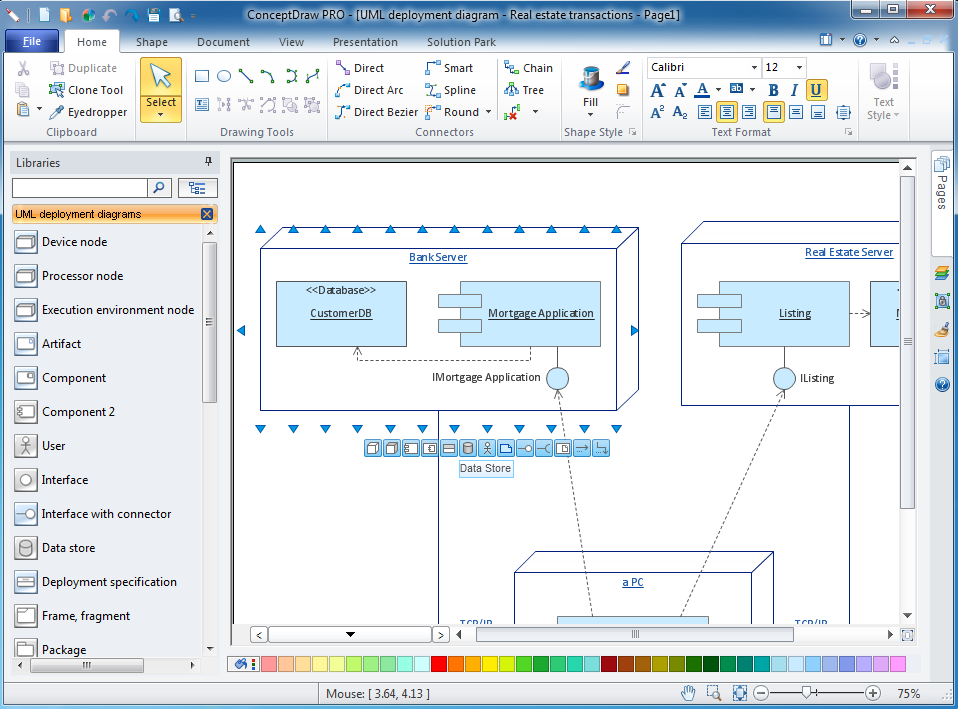Switch to the Shape ribbon tab
Image resolution: width=958 pixels, height=709 pixels.
tap(152, 42)
